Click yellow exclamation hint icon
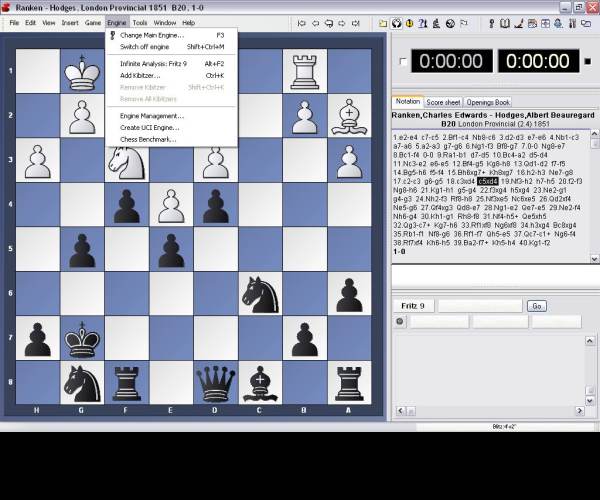600x500 pixels. [x=409, y=24]
